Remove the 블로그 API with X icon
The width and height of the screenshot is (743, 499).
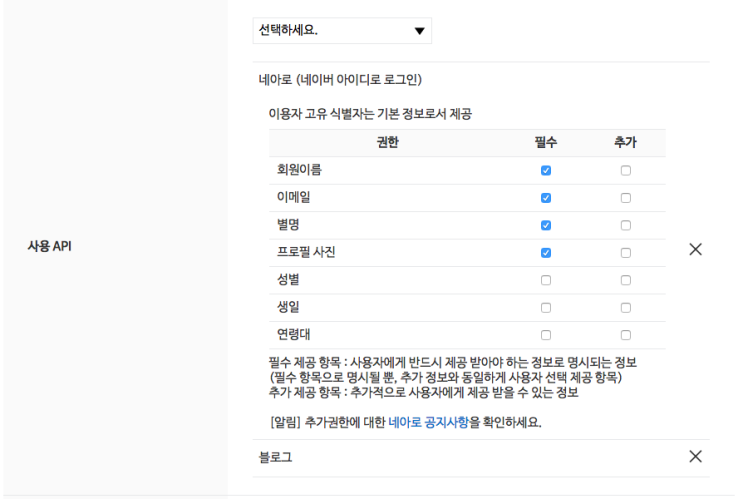[x=695, y=456]
